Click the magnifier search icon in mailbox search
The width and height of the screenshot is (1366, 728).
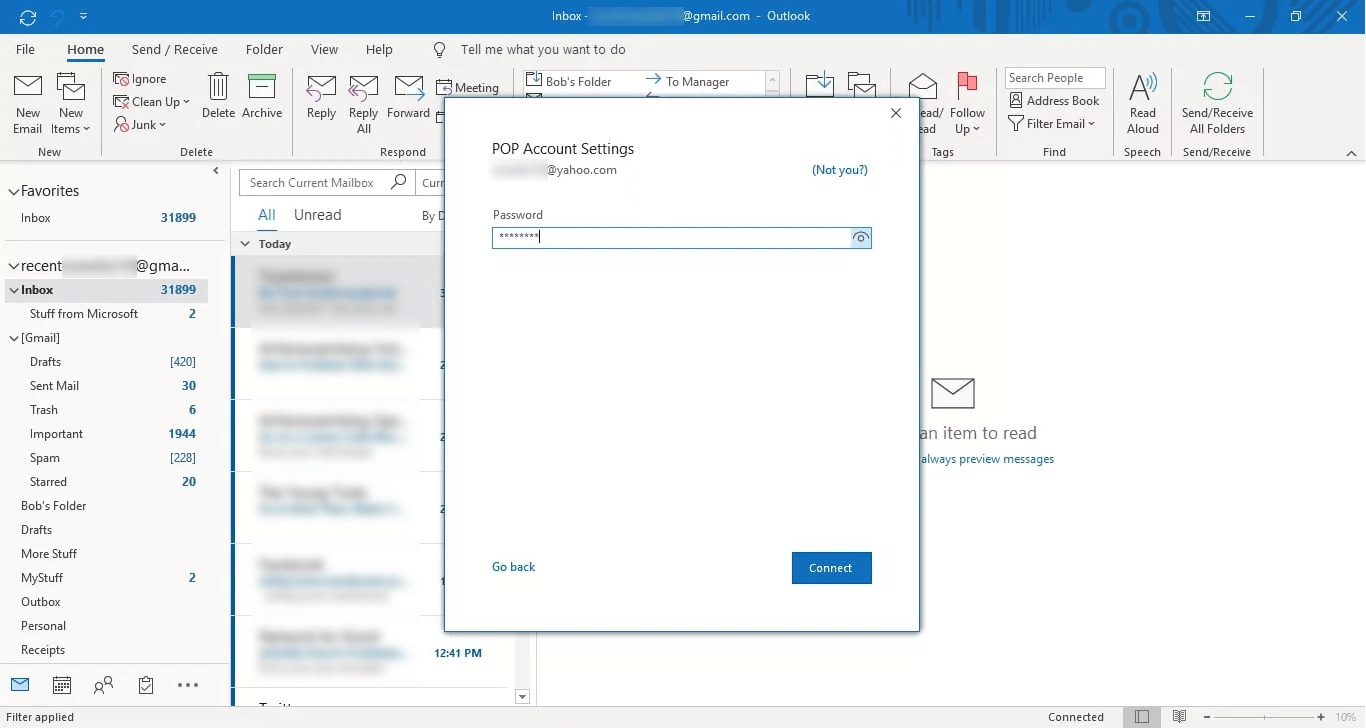399,182
